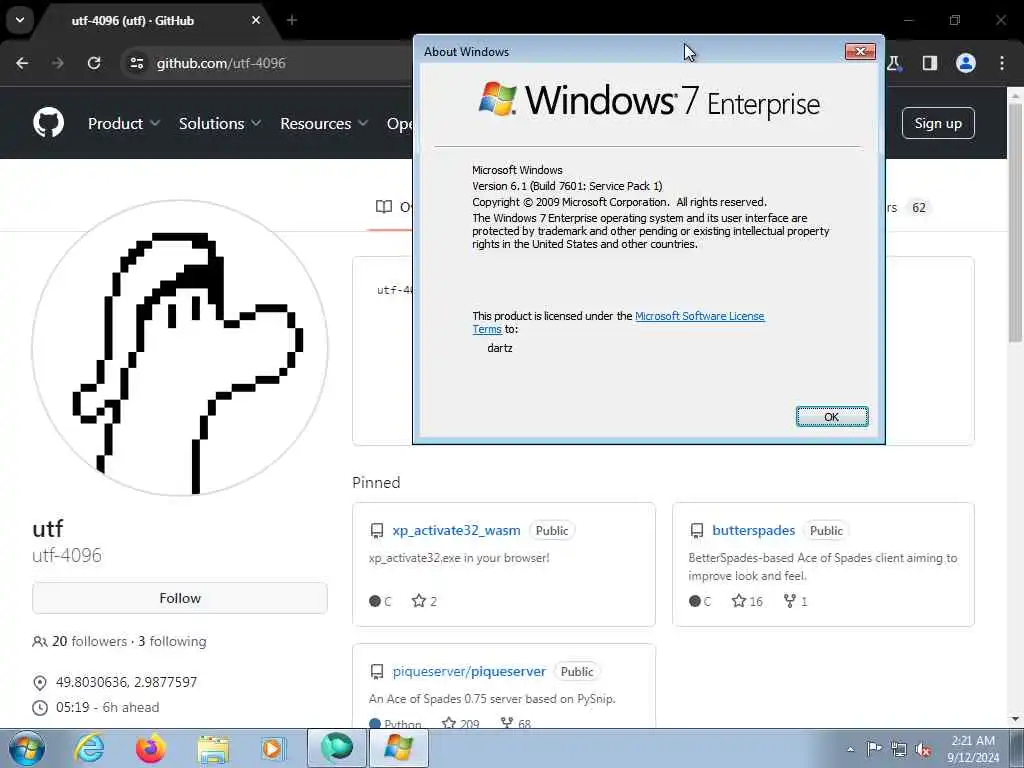Click star count 16 on butterspades
This screenshot has height=768, width=1024.
tap(747, 601)
